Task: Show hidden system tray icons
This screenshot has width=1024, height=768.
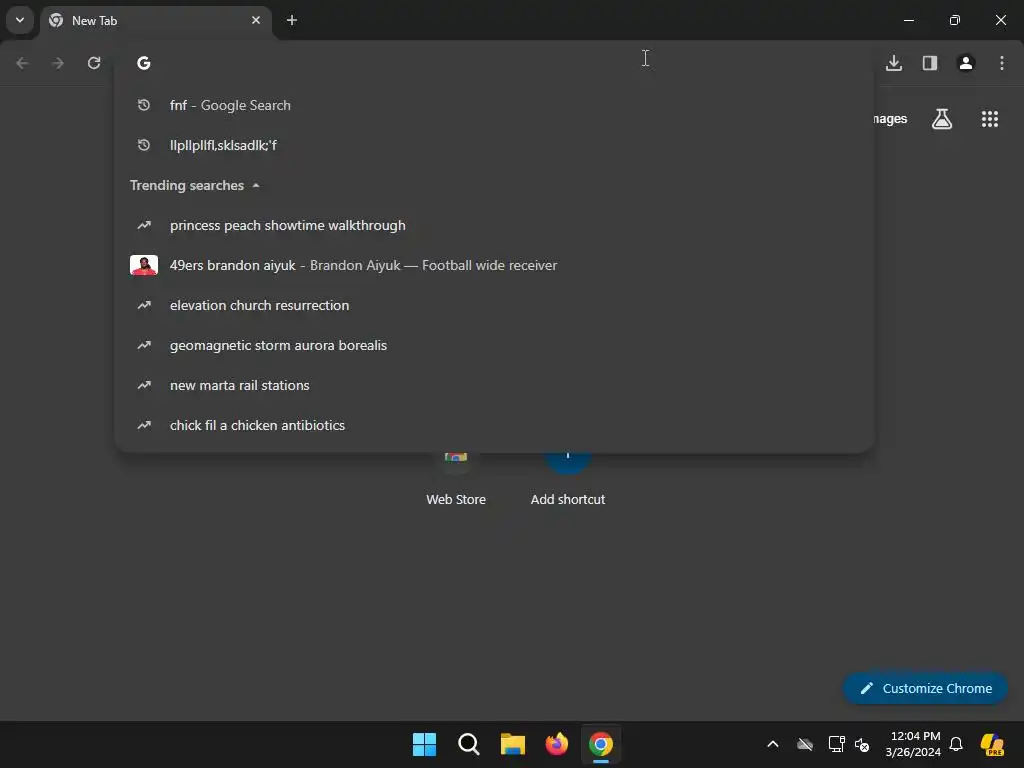Action: pos(773,744)
